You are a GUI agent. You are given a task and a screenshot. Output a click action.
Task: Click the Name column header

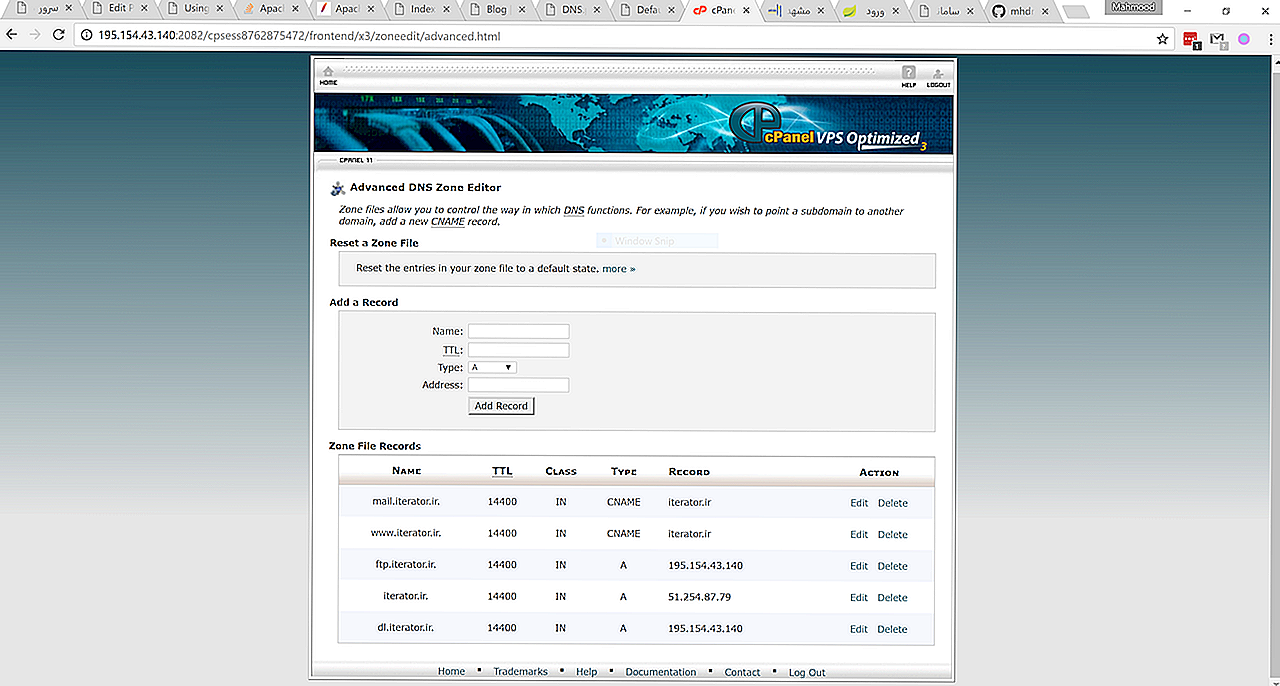(x=406, y=471)
